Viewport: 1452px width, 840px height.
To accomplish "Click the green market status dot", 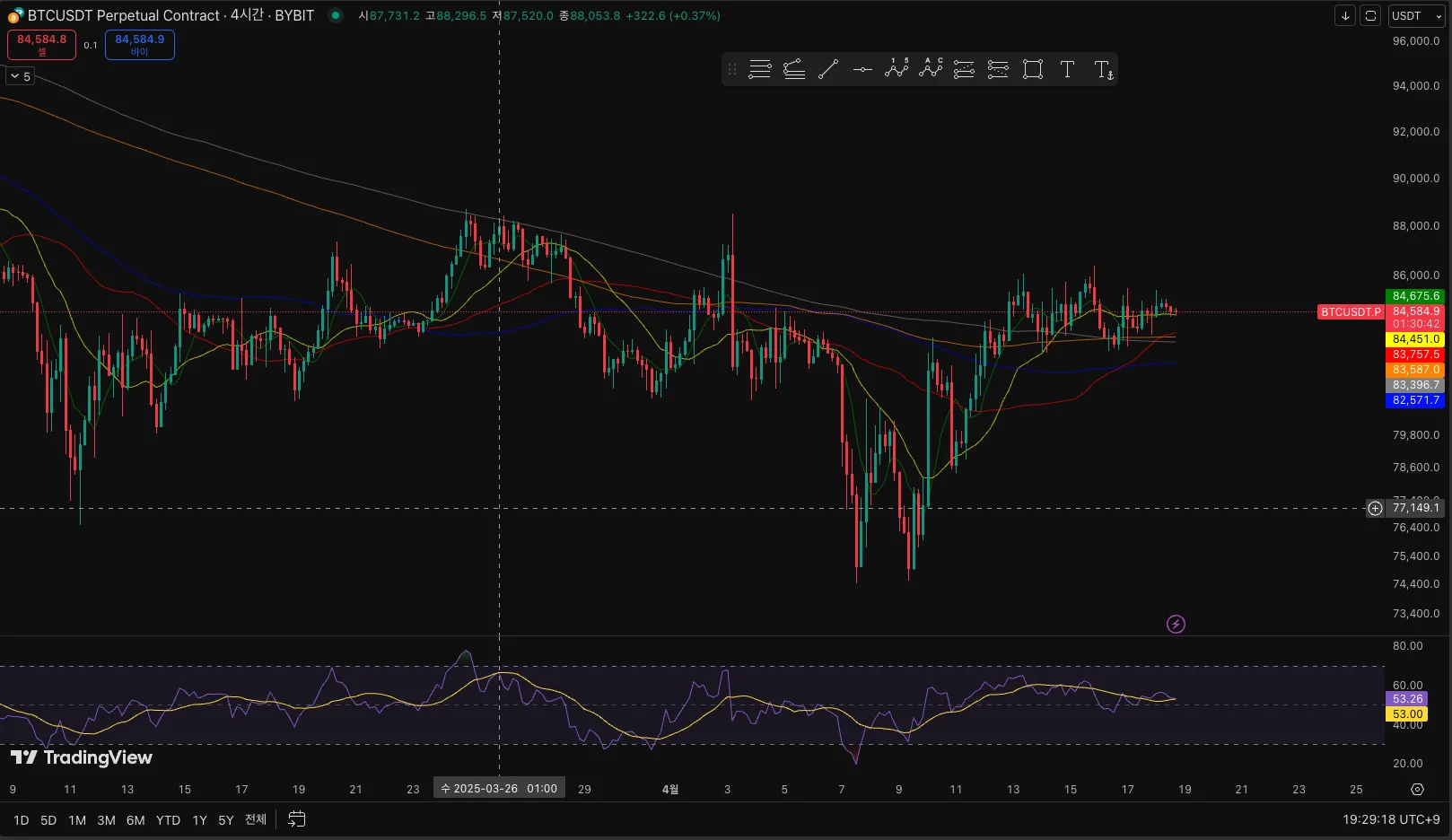I will click(x=336, y=15).
